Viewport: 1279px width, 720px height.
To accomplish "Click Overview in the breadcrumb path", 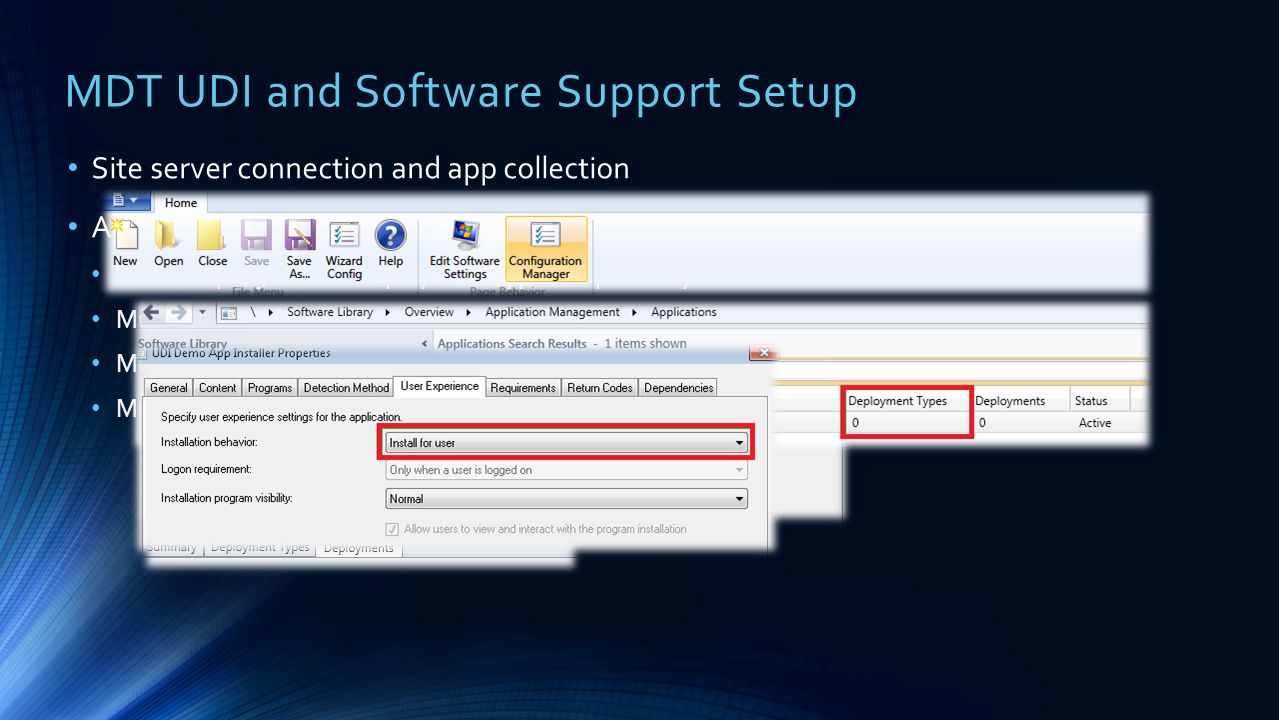I will pos(429,312).
